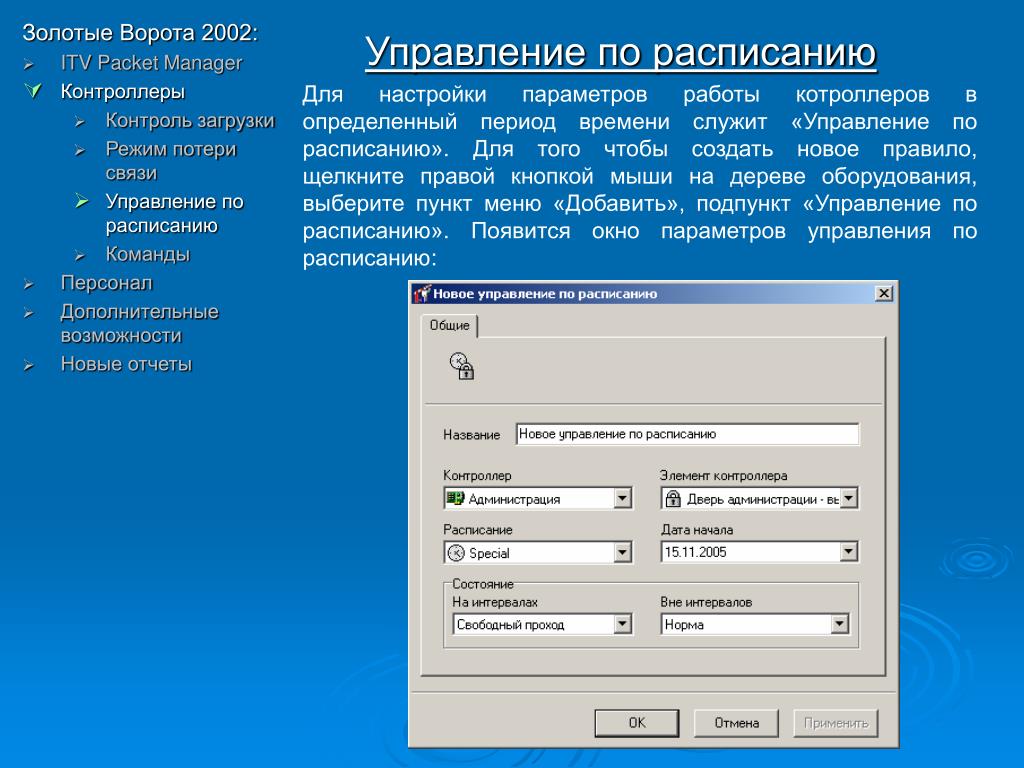The height and width of the screenshot is (768, 1024).
Task: Click the Элемент контроллера label
Action: [x=724, y=475]
